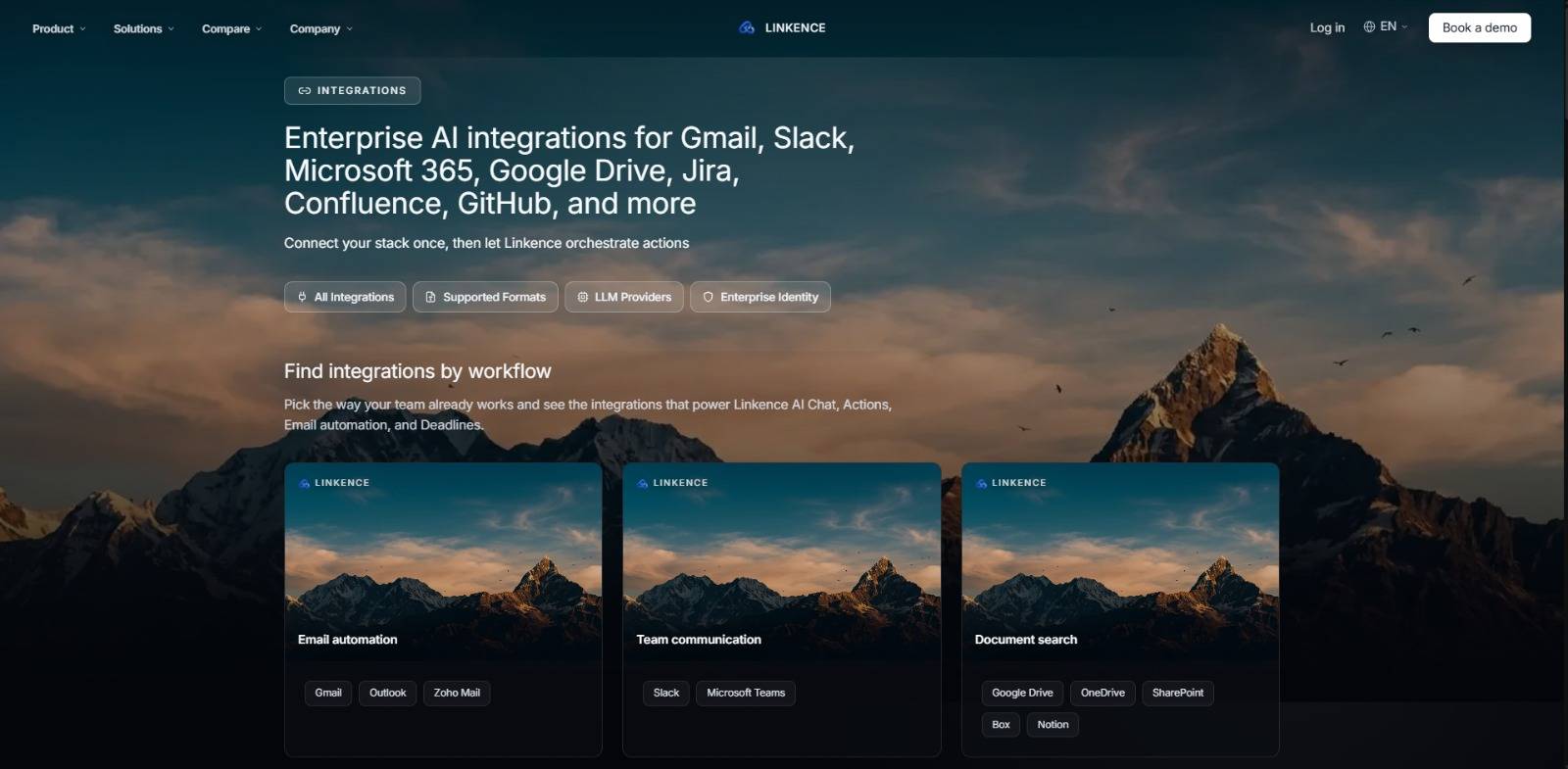Image resolution: width=1568 pixels, height=769 pixels.
Task: Select the Slack integration chip
Action: pos(666,693)
